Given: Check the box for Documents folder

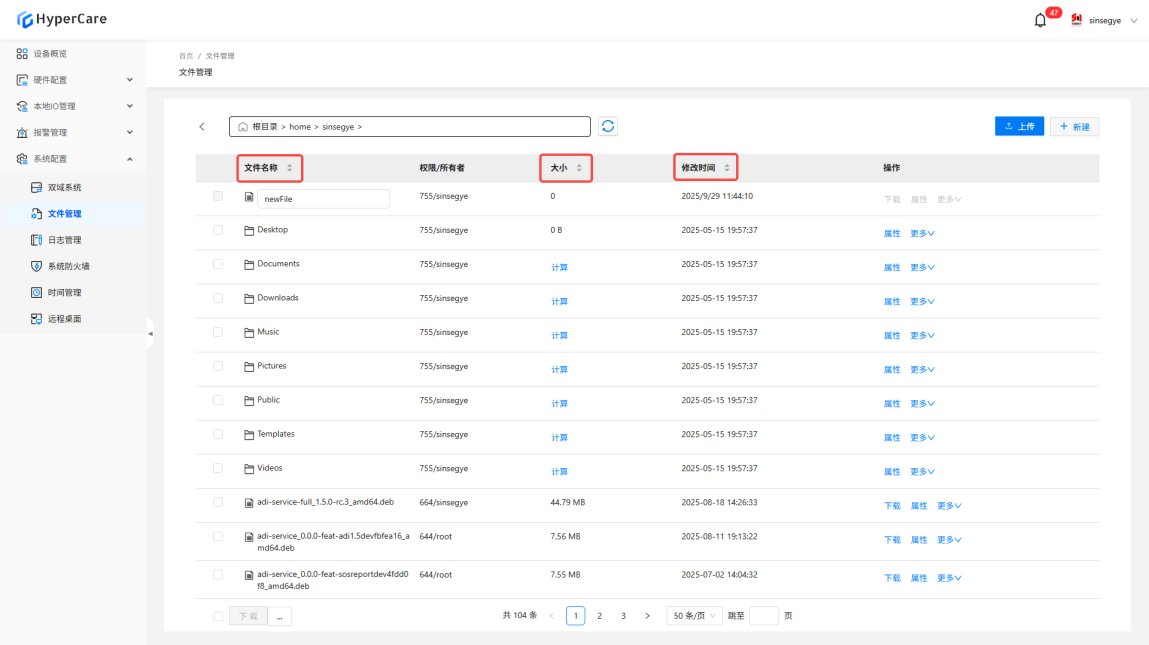Looking at the screenshot, I should pos(218,264).
